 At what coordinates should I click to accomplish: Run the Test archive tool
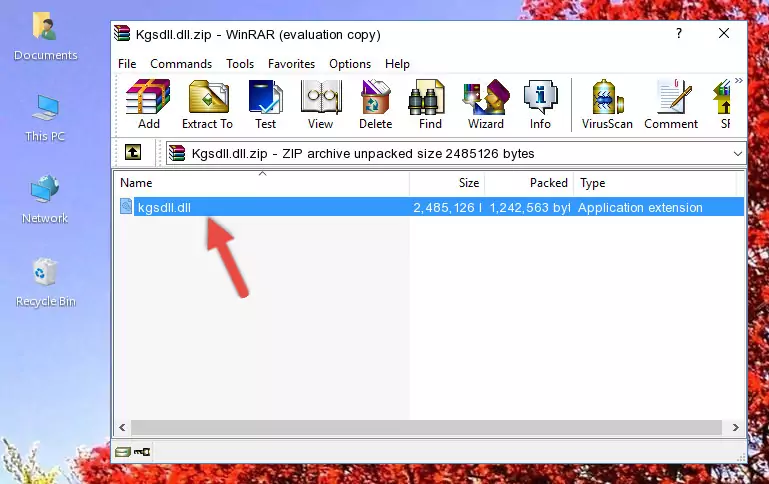pyautogui.click(x=265, y=103)
